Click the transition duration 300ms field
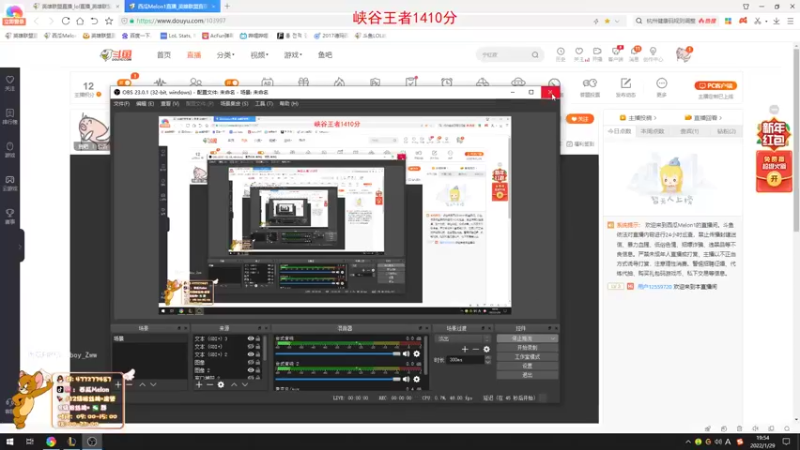Viewport: 800px width, 450px height. point(466,360)
